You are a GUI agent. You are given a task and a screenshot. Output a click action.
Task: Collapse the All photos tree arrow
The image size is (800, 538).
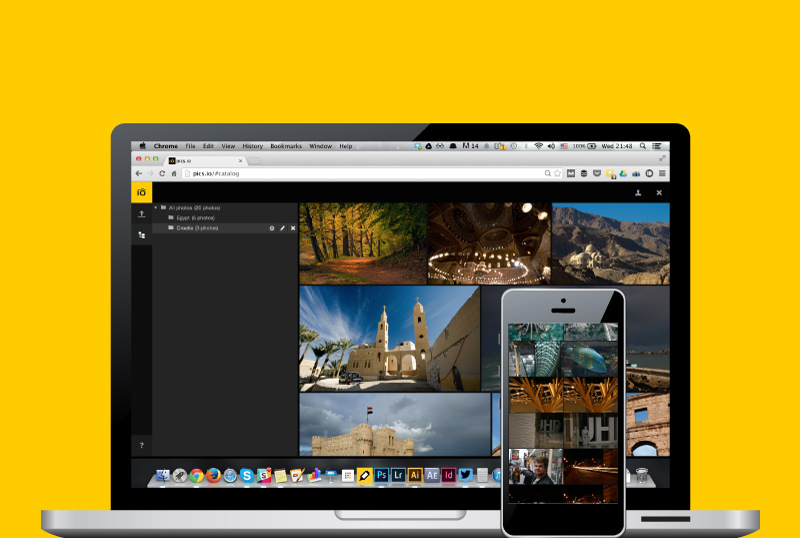(x=156, y=207)
